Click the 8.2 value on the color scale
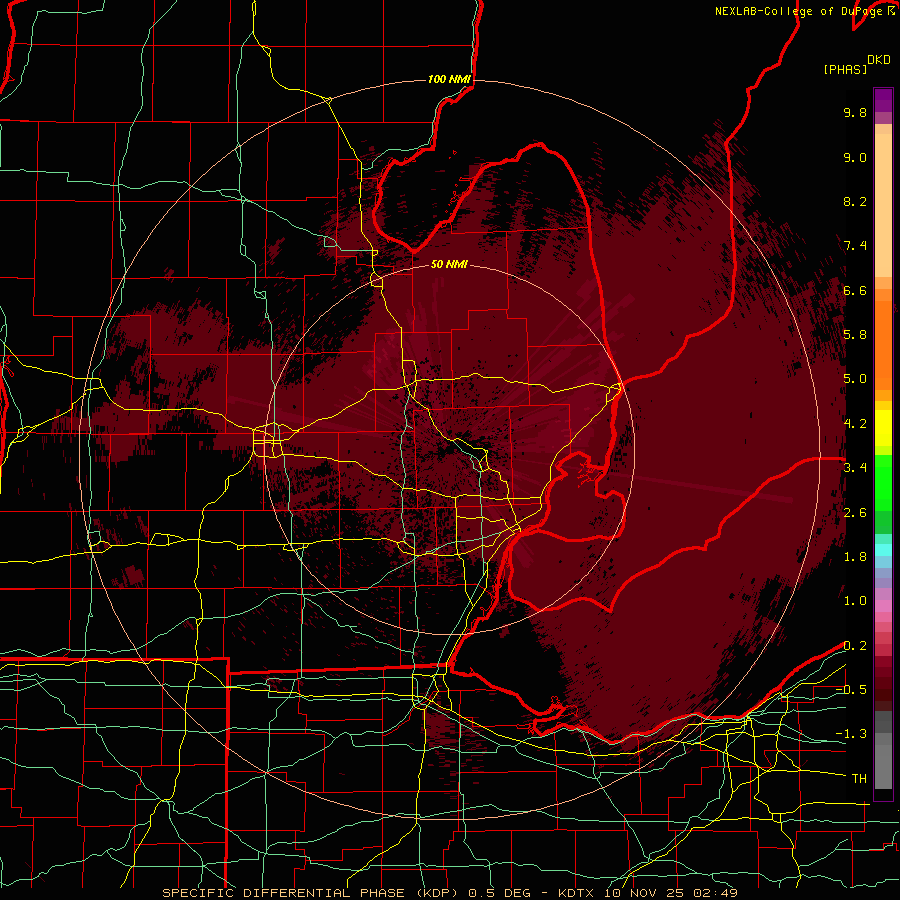Image resolution: width=900 pixels, height=900 pixels. [855, 201]
